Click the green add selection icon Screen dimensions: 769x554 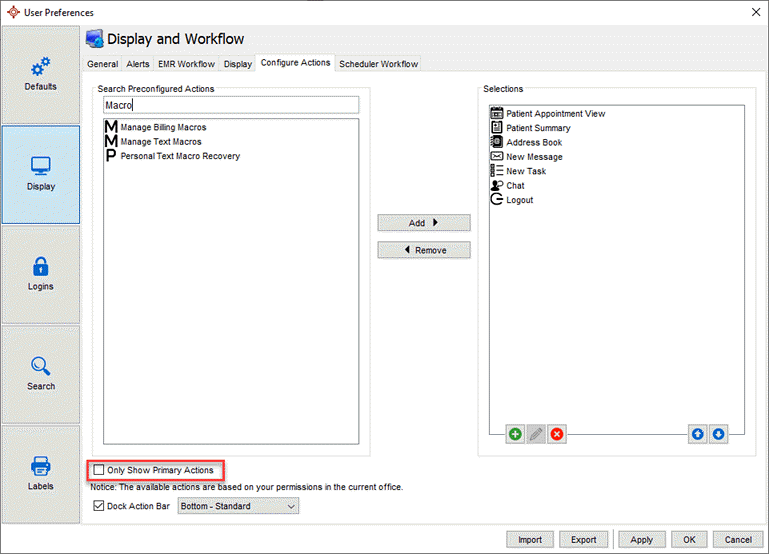[x=514, y=434]
